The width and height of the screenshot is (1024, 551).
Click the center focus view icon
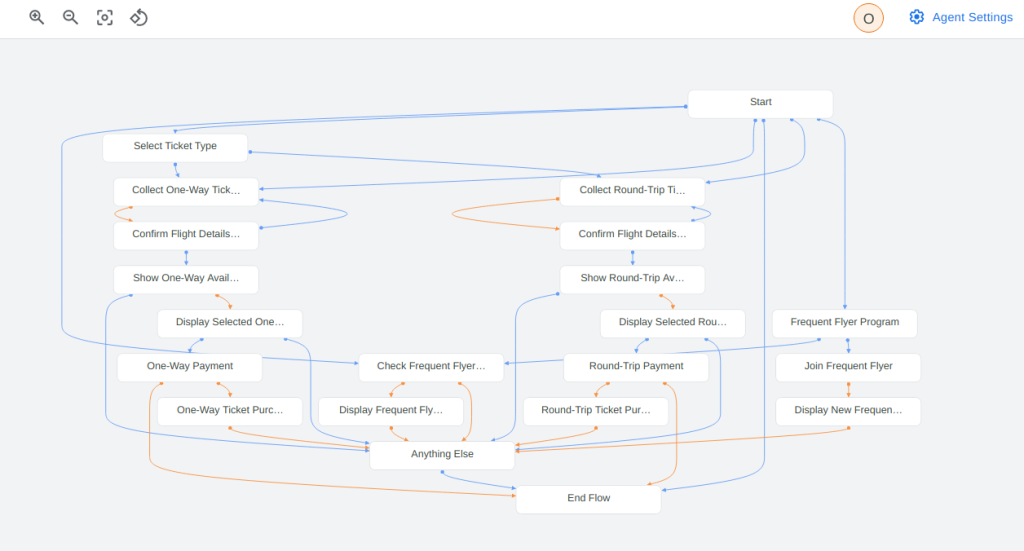pos(105,18)
